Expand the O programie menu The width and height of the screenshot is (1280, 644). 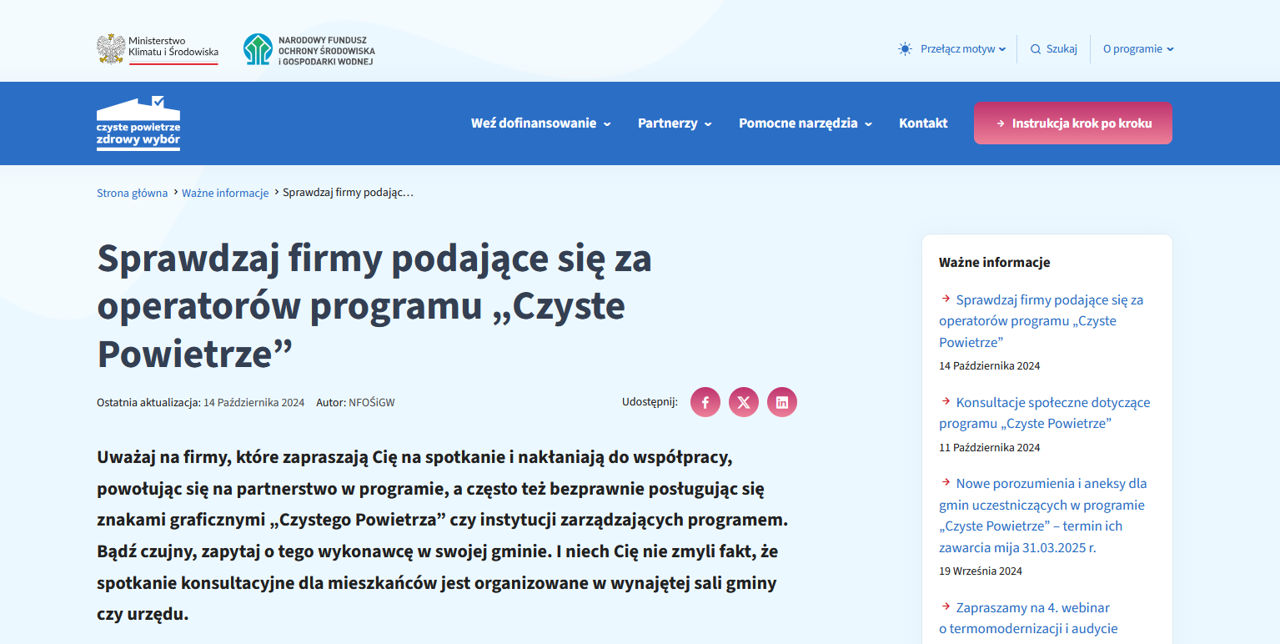pyautogui.click(x=1138, y=49)
